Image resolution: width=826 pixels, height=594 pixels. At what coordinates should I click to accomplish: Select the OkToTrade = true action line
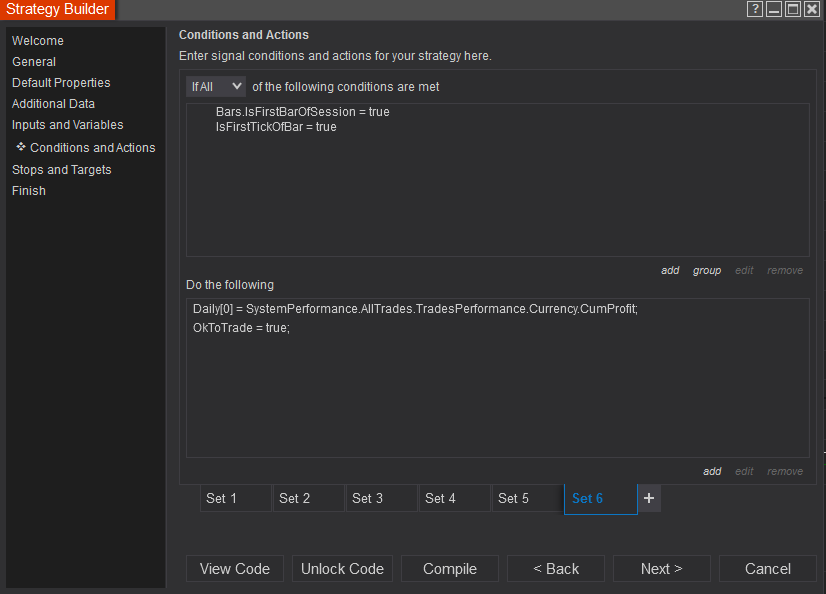click(241, 328)
